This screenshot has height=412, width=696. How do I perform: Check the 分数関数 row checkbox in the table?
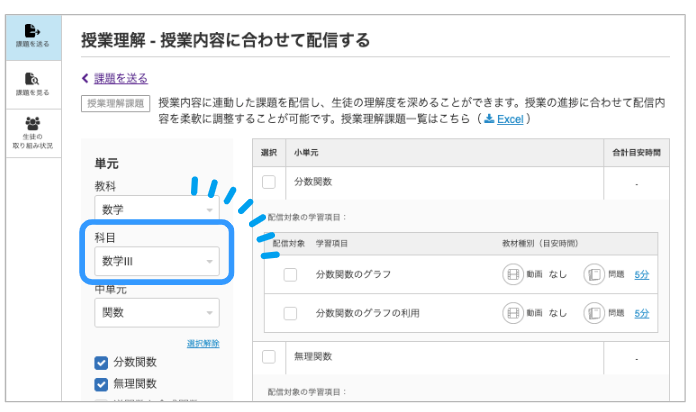pyautogui.click(x=269, y=182)
